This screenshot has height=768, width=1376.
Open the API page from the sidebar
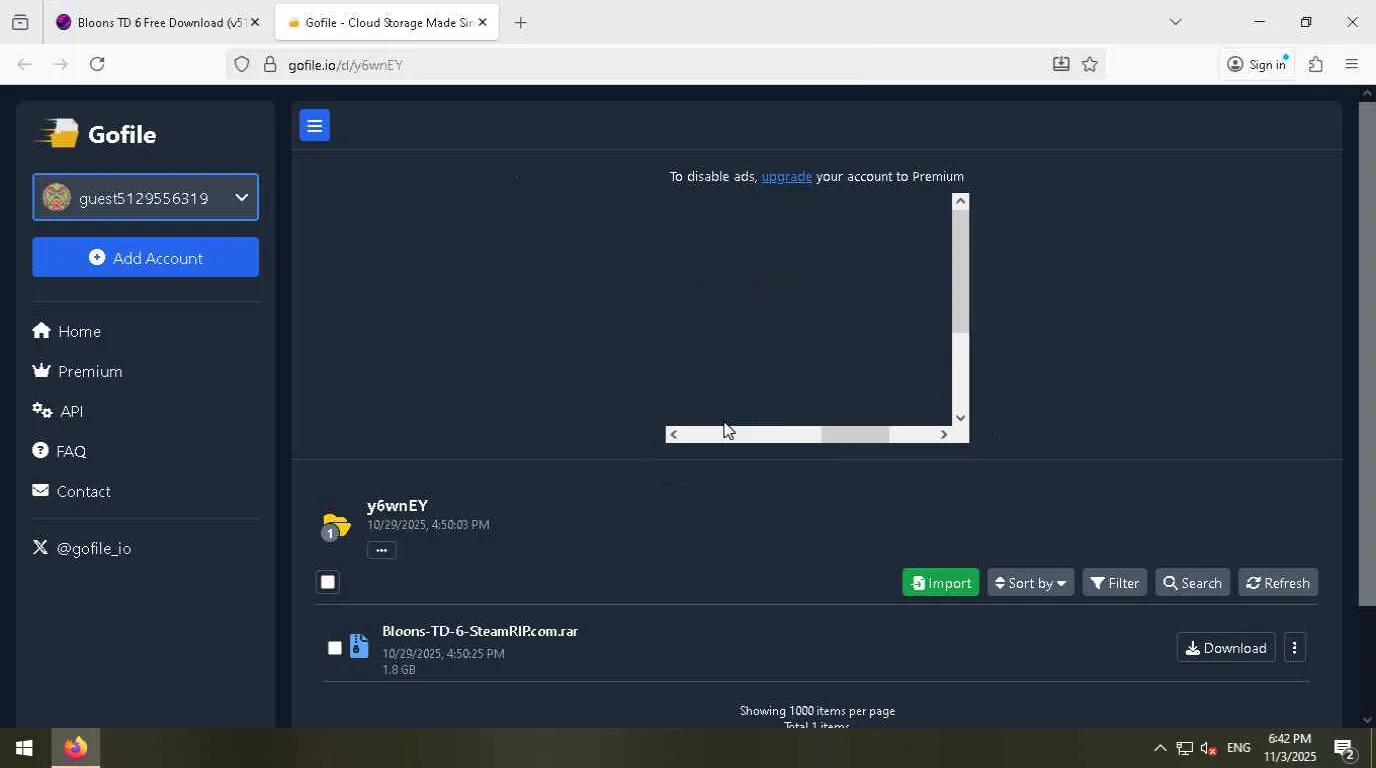[57, 411]
